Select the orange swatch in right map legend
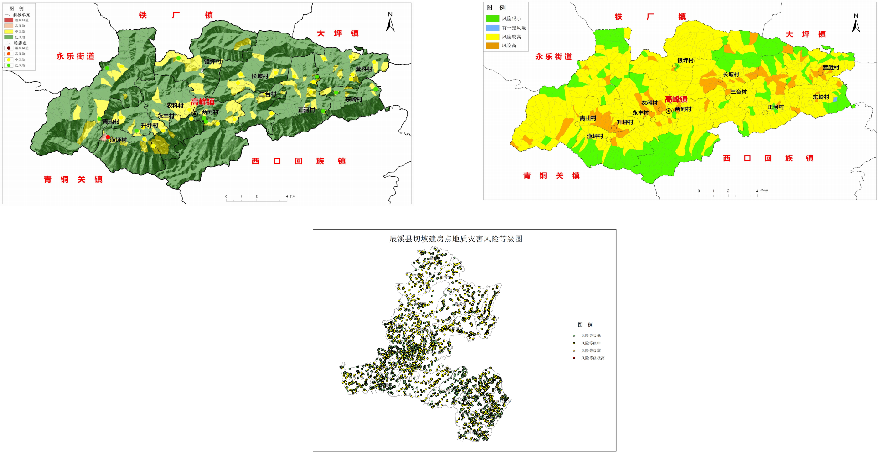This screenshot has height=458, width=878. pos(493,46)
